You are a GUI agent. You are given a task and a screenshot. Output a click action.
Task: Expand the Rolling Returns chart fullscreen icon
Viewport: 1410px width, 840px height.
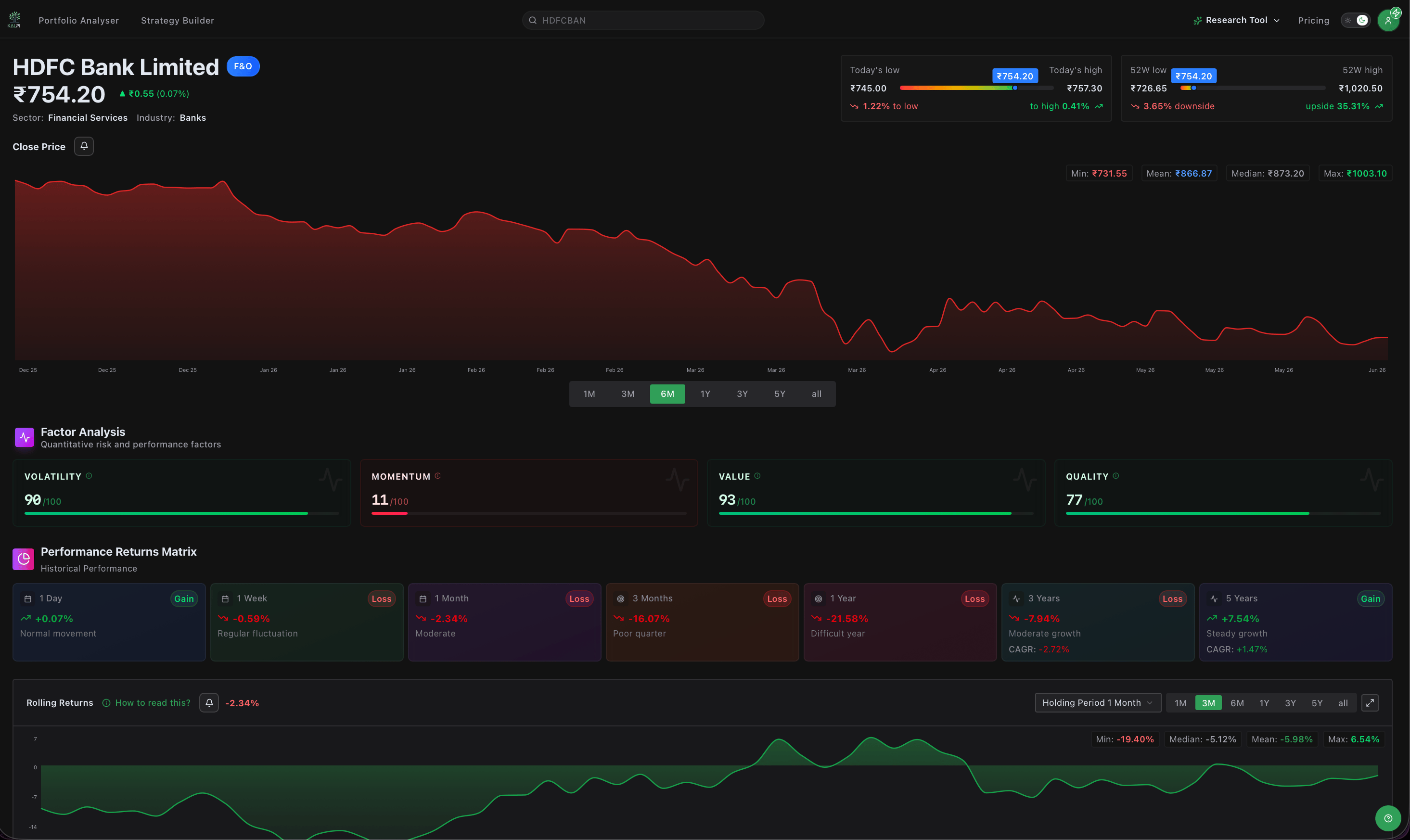1370,702
